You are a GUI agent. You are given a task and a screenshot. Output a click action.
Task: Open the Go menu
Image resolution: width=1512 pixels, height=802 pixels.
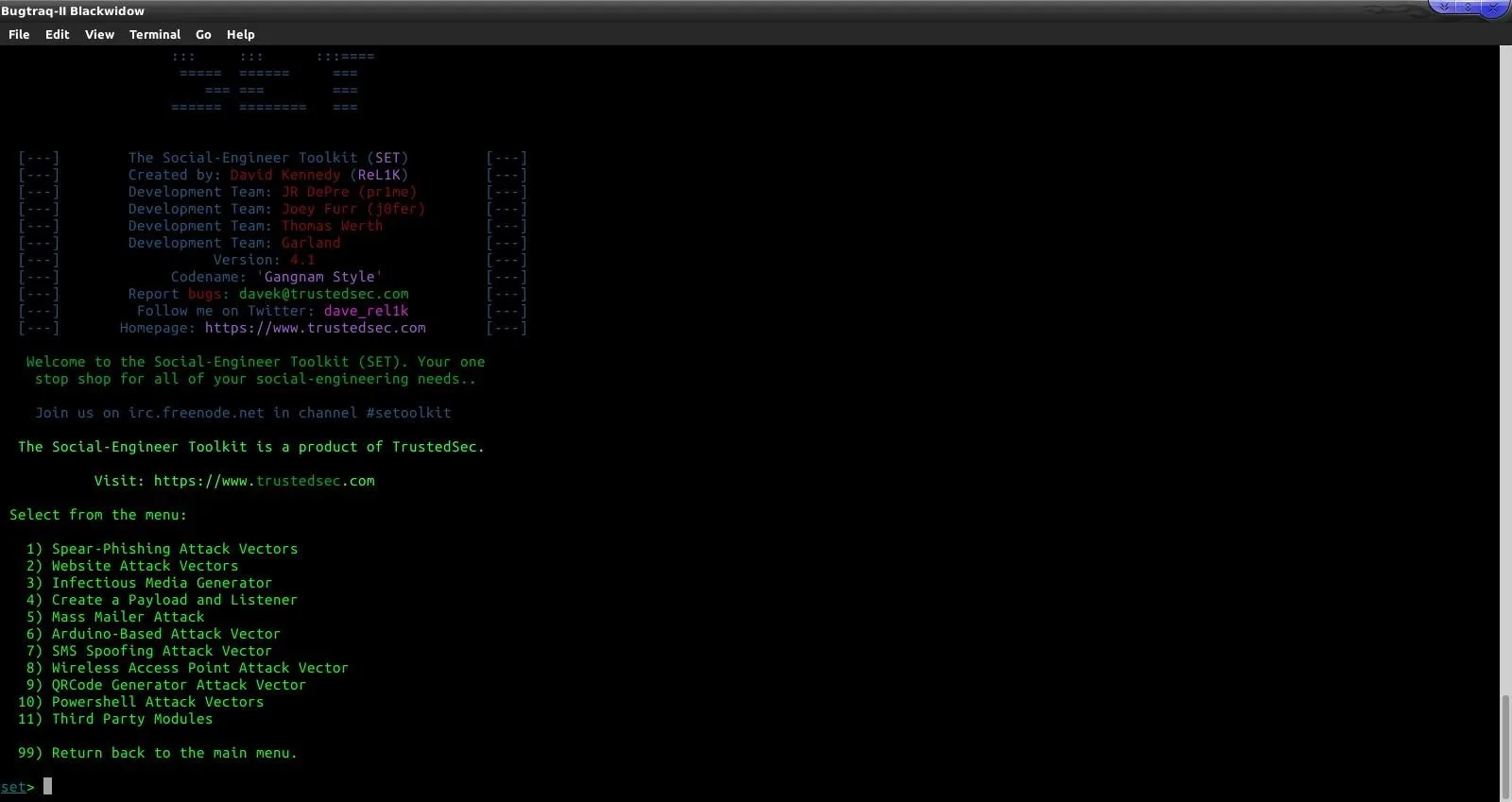(x=203, y=34)
